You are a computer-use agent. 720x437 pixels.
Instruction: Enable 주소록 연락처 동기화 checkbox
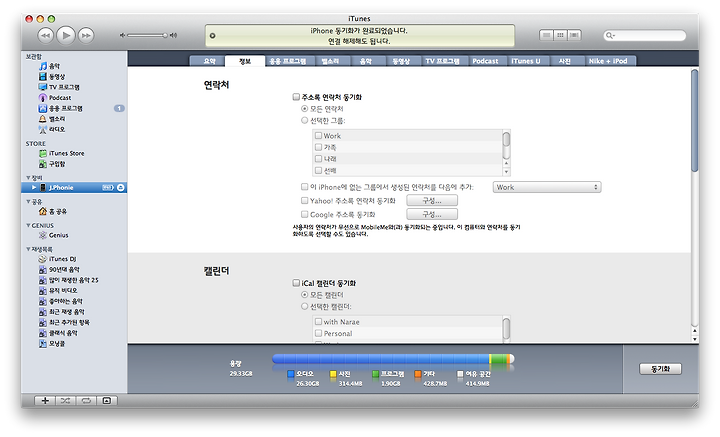[x=296, y=97]
